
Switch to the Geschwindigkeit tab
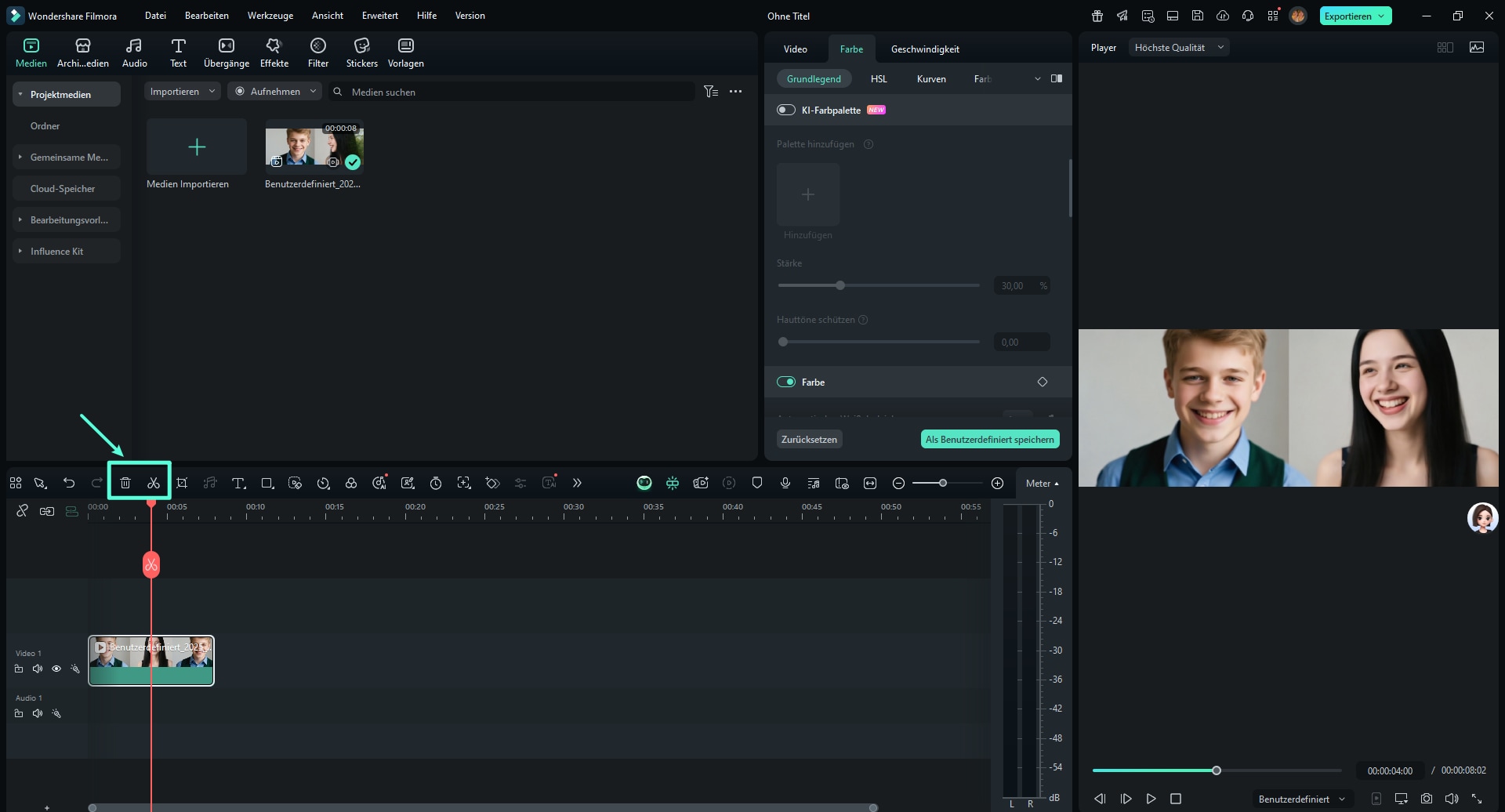pyautogui.click(x=925, y=49)
